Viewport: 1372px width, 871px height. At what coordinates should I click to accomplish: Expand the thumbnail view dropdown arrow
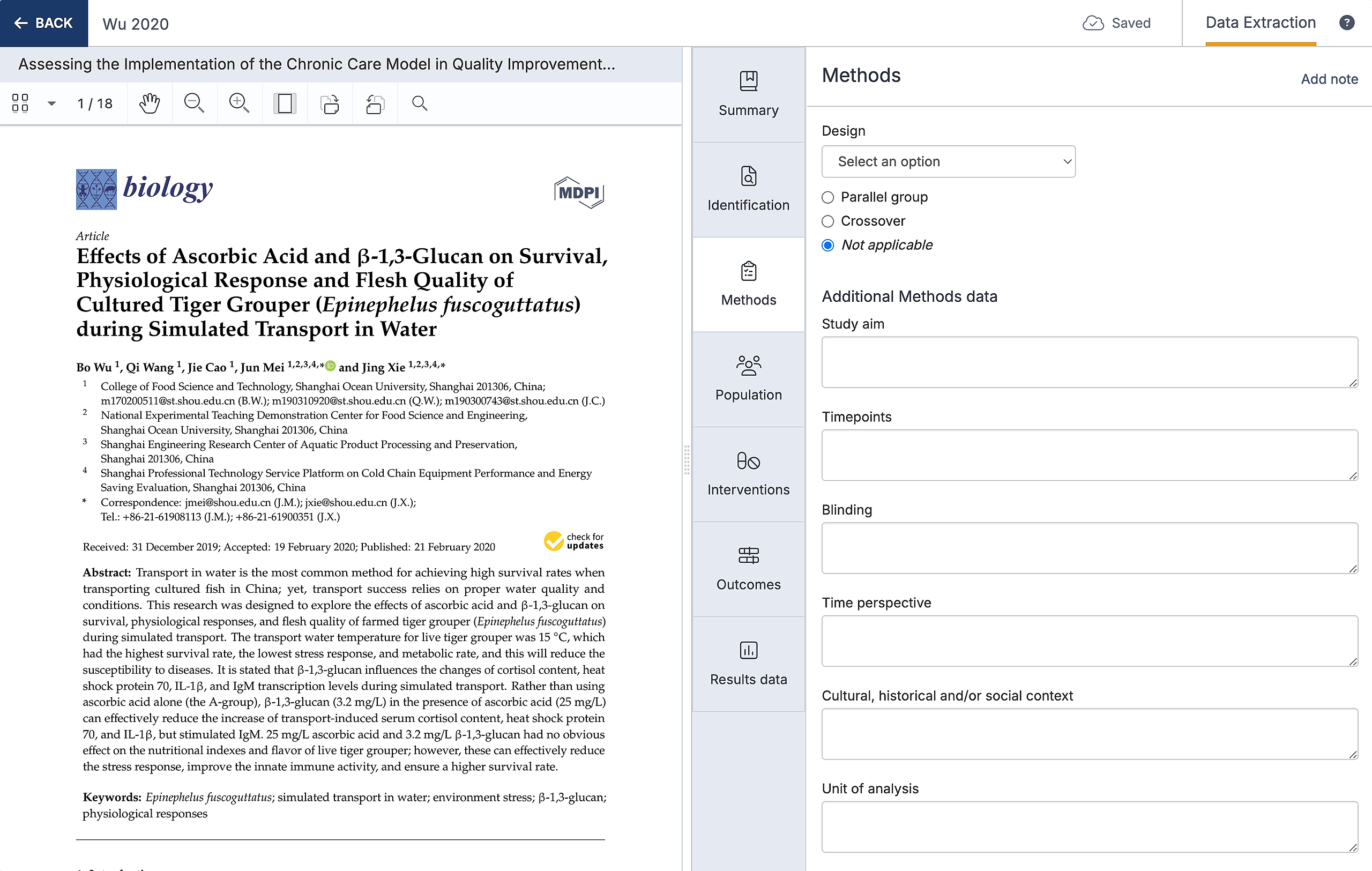(x=52, y=103)
